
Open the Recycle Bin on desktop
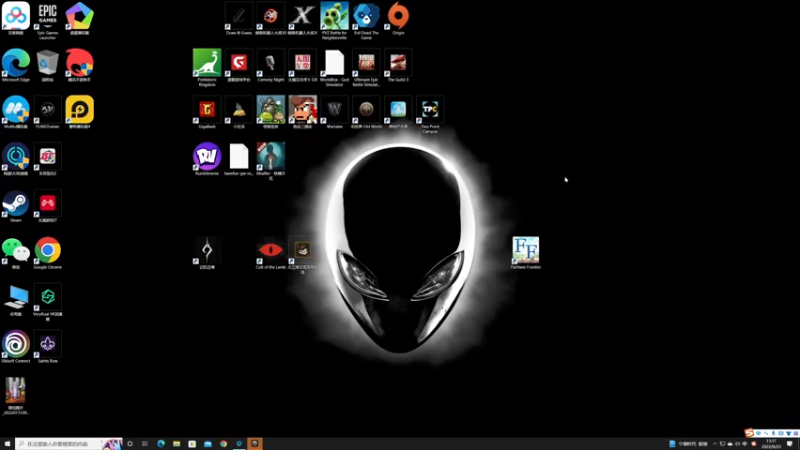[47, 65]
